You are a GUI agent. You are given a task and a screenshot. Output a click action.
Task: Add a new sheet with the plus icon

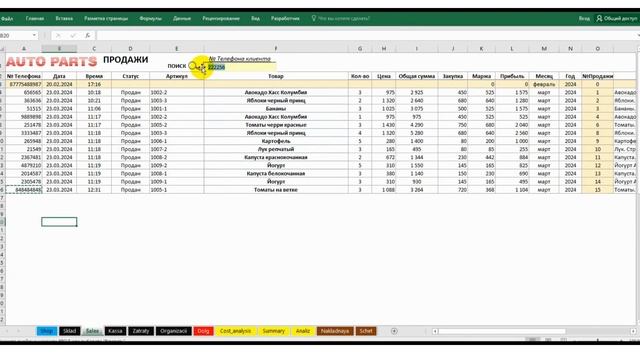point(394,331)
